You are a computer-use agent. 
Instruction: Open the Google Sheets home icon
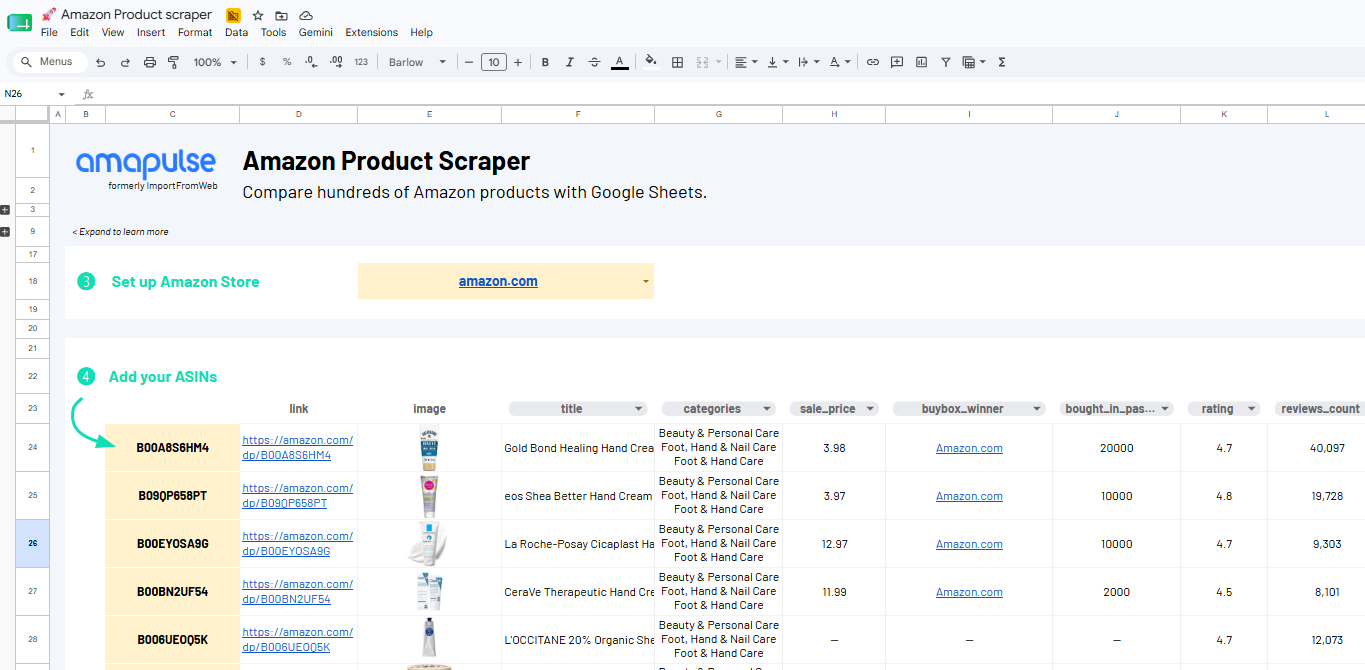point(20,22)
